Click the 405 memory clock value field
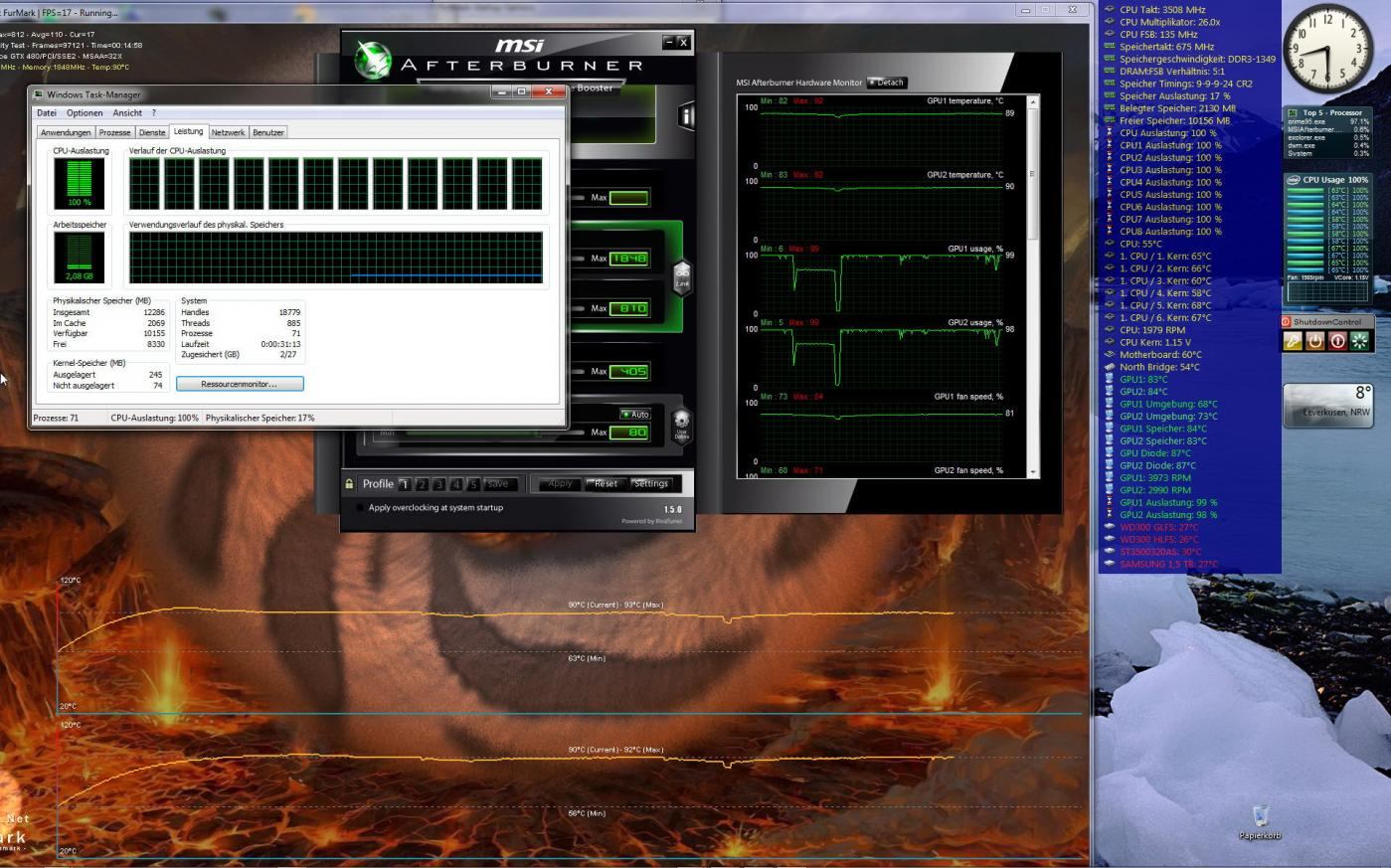This screenshot has width=1391, height=868. click(629, 372)
